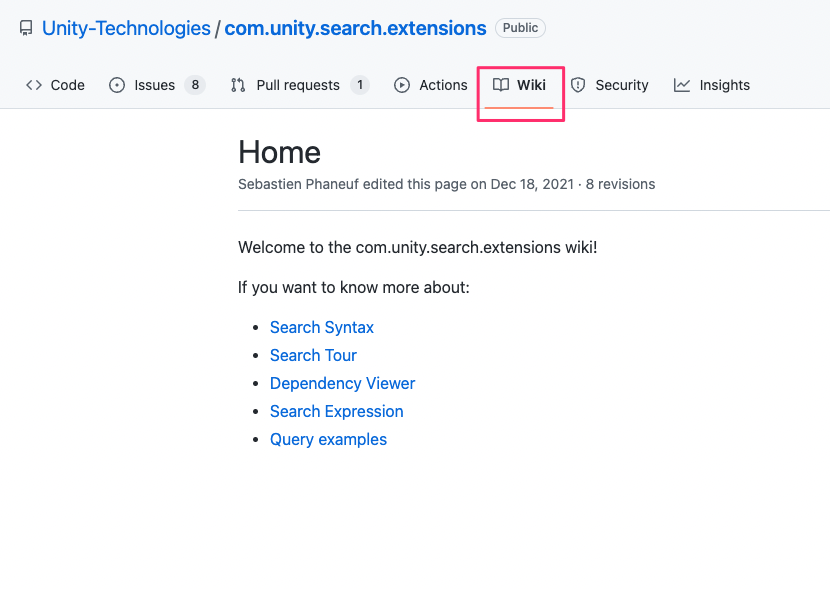Viewport: 830px width, 589px height.
Task: Click the Public visibility badge
Action: (520, 28)
